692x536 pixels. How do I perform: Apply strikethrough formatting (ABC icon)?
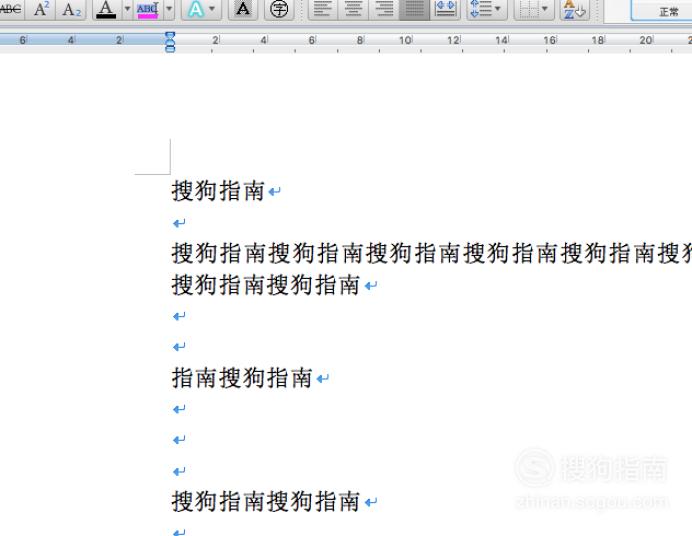coord(11,9)
